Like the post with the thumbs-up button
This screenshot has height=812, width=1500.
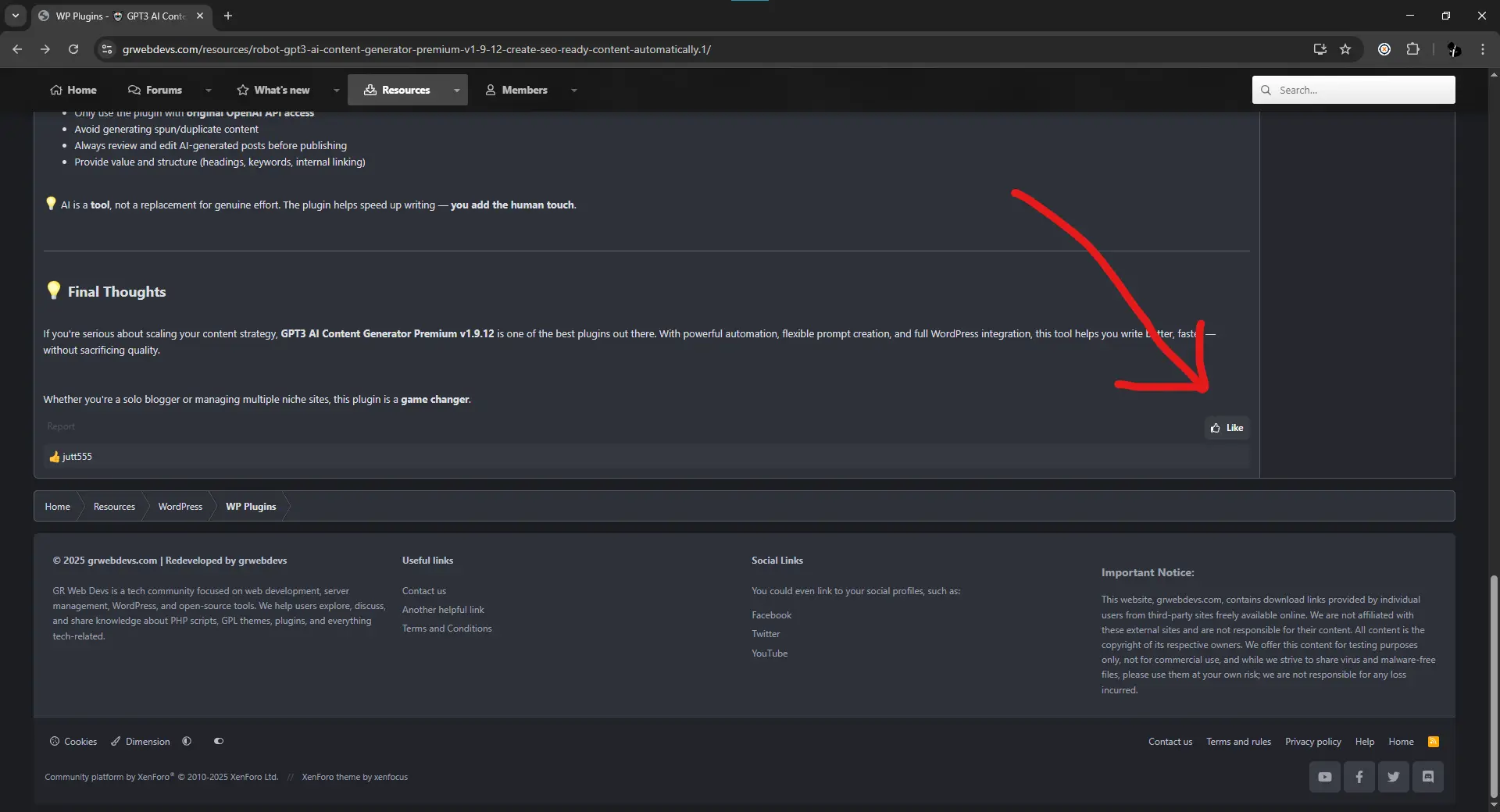point(1227,428)
